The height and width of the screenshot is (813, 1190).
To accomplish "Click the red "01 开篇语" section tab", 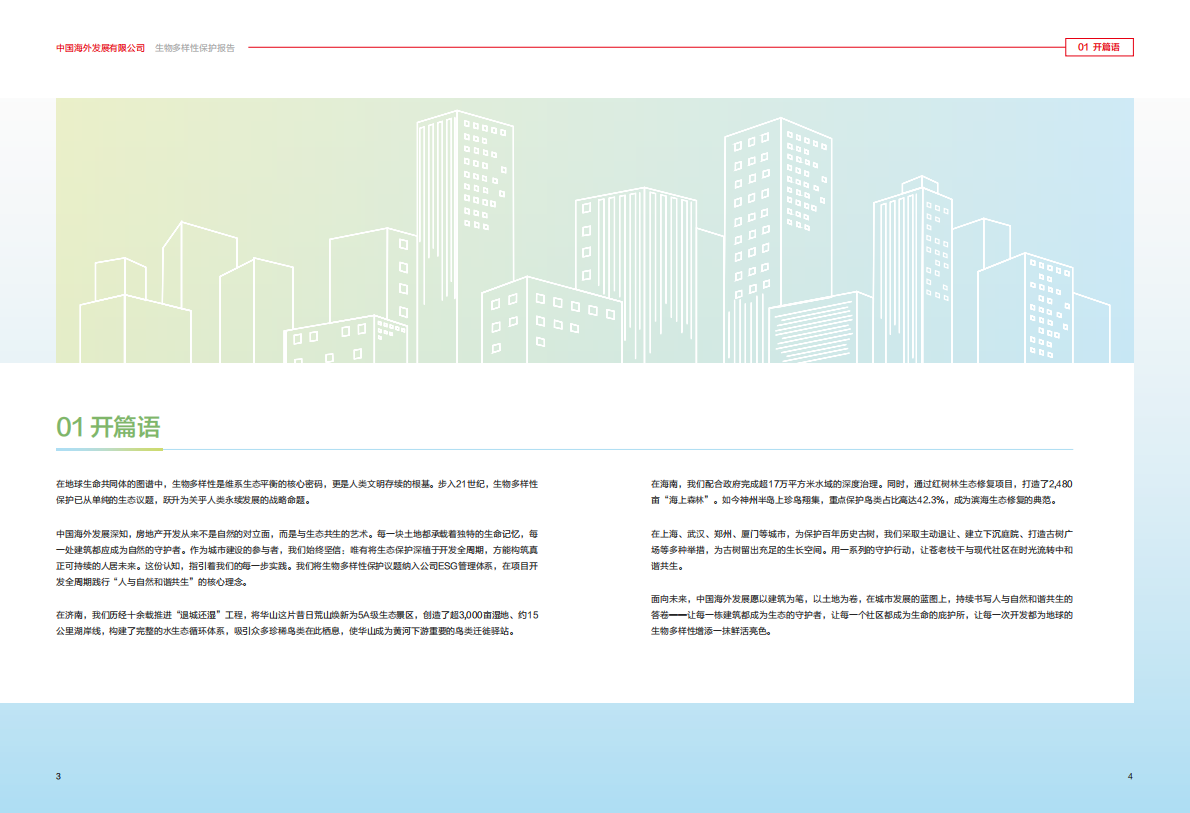I will coord(1099,47).
